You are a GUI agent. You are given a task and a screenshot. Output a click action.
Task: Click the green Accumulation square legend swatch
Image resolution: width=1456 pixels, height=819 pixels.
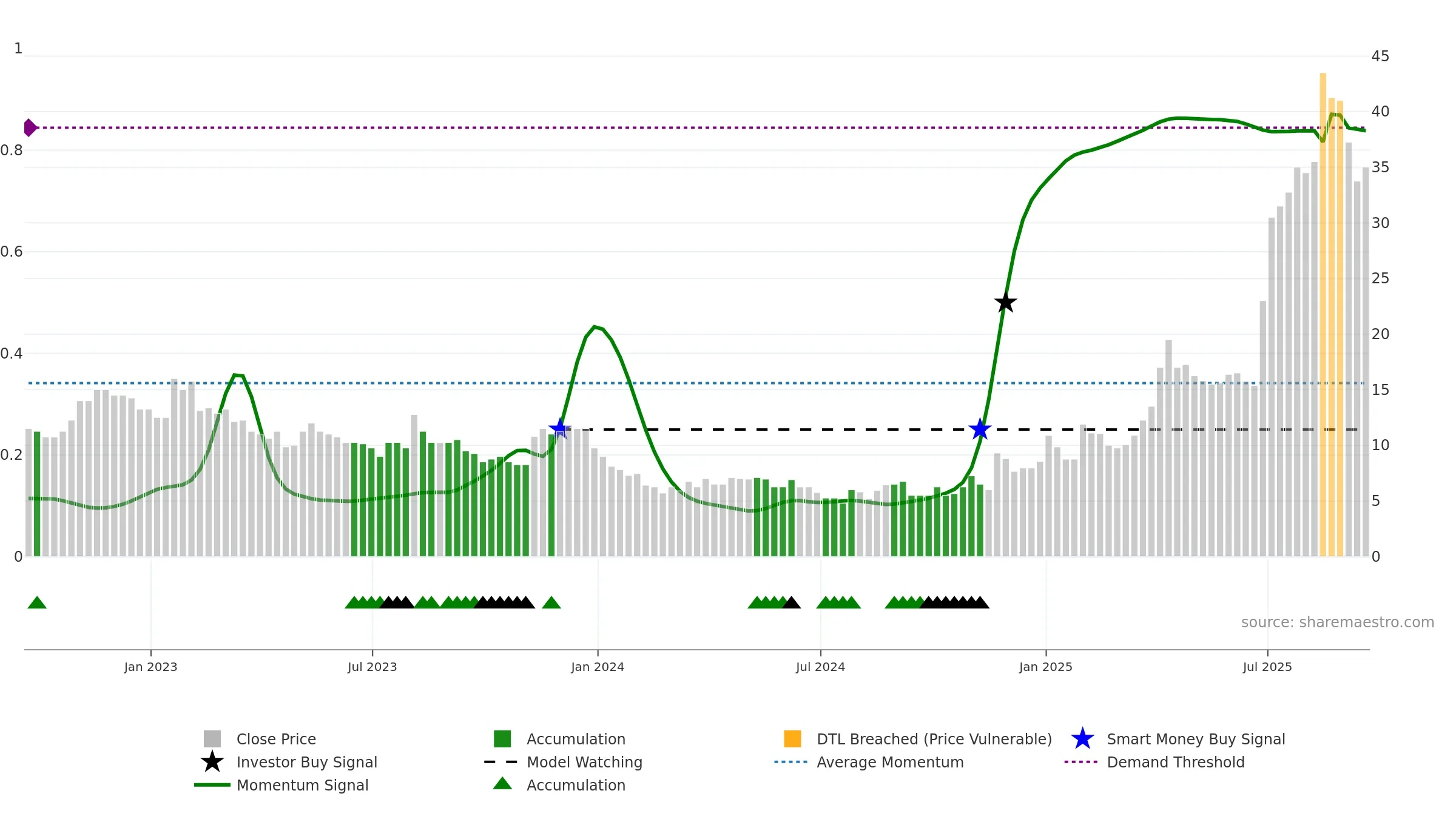[x=502, y=739]
